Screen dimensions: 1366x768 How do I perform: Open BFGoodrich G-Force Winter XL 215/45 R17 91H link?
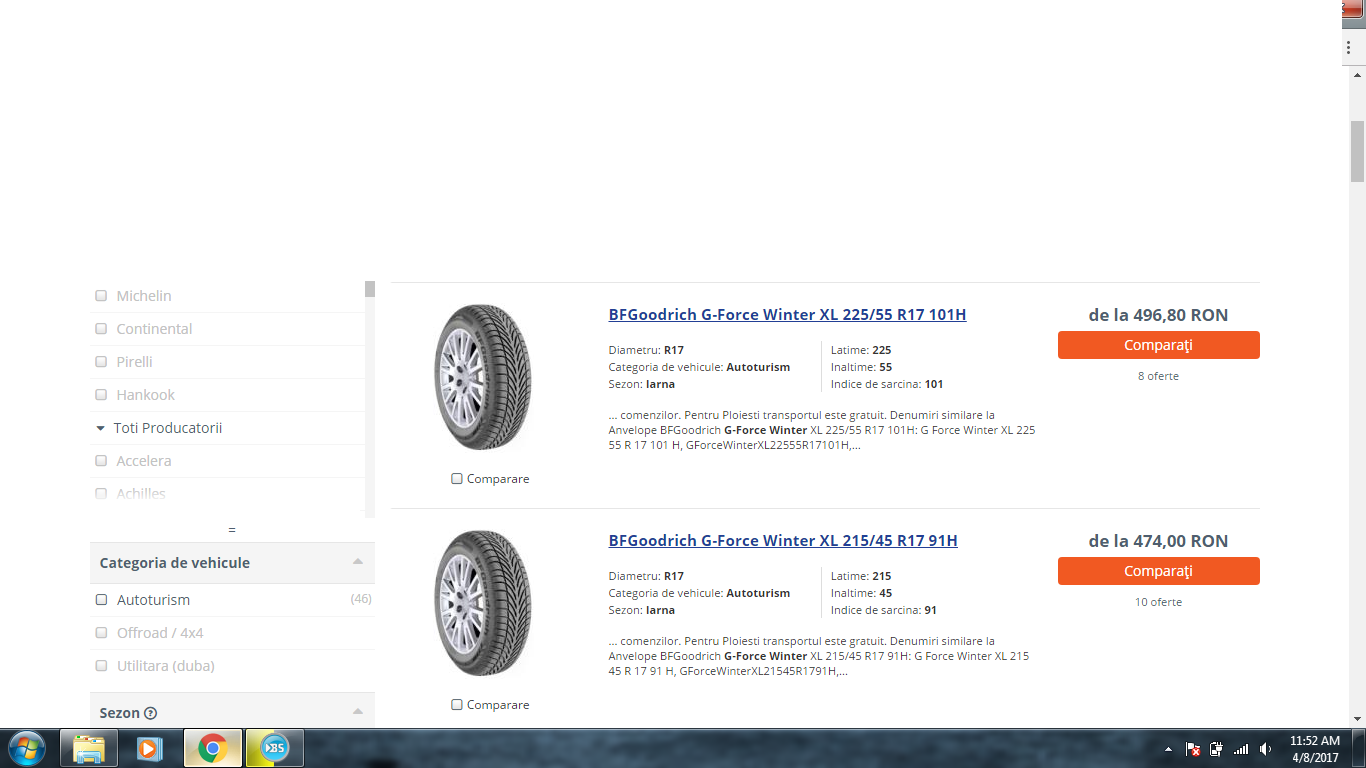(783, 541)
